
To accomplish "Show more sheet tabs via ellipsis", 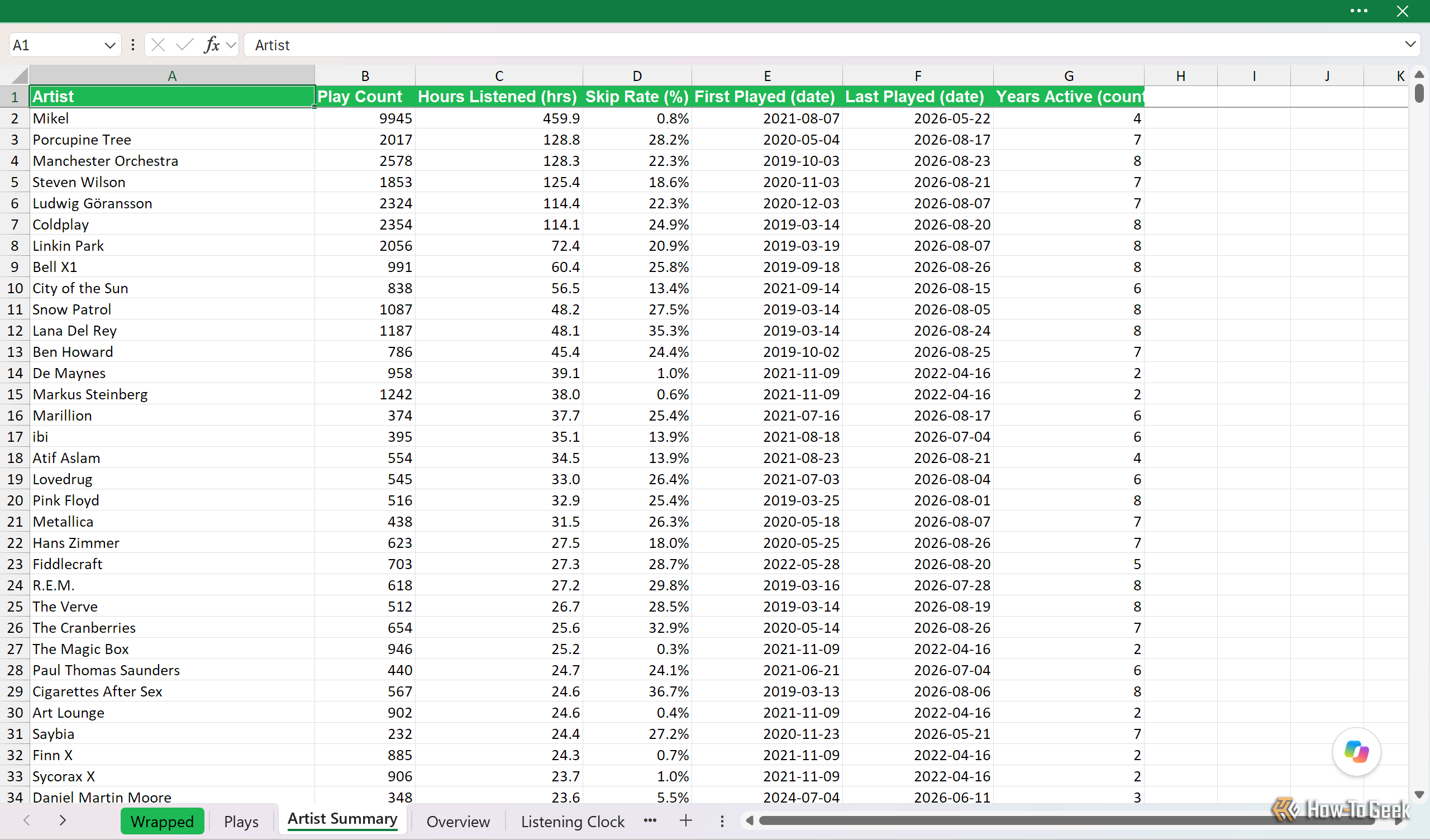I will click(650, 820).
